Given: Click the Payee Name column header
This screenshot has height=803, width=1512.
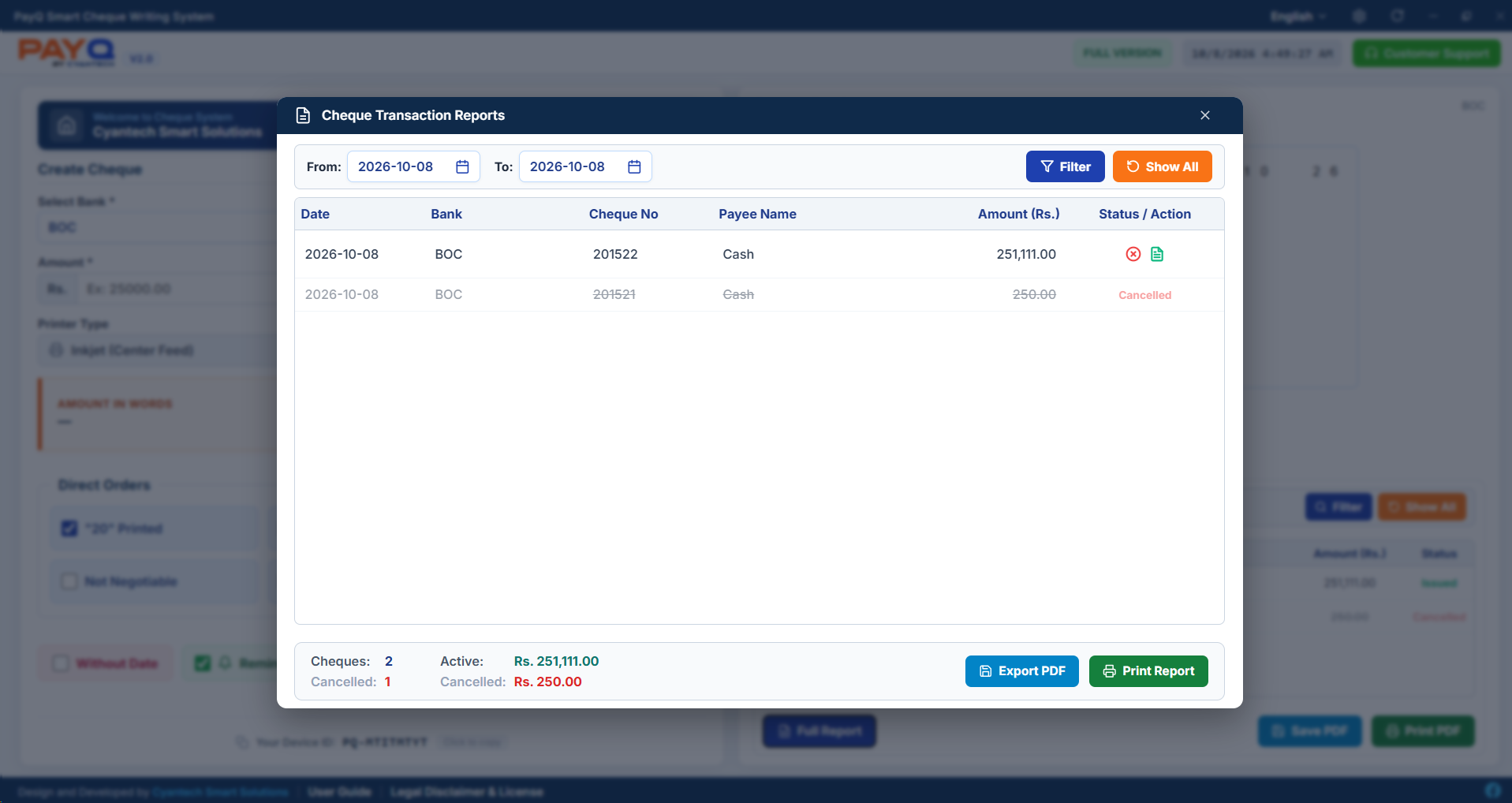Looking at the screenshot, I should point(758,214).
